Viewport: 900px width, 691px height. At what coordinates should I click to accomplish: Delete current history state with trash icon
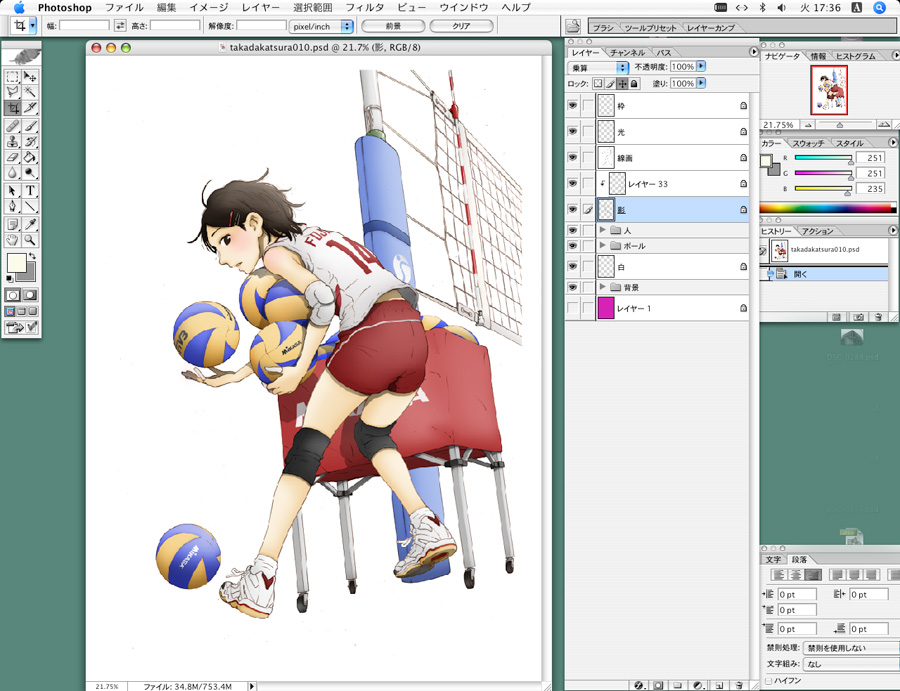pos(878,317)
